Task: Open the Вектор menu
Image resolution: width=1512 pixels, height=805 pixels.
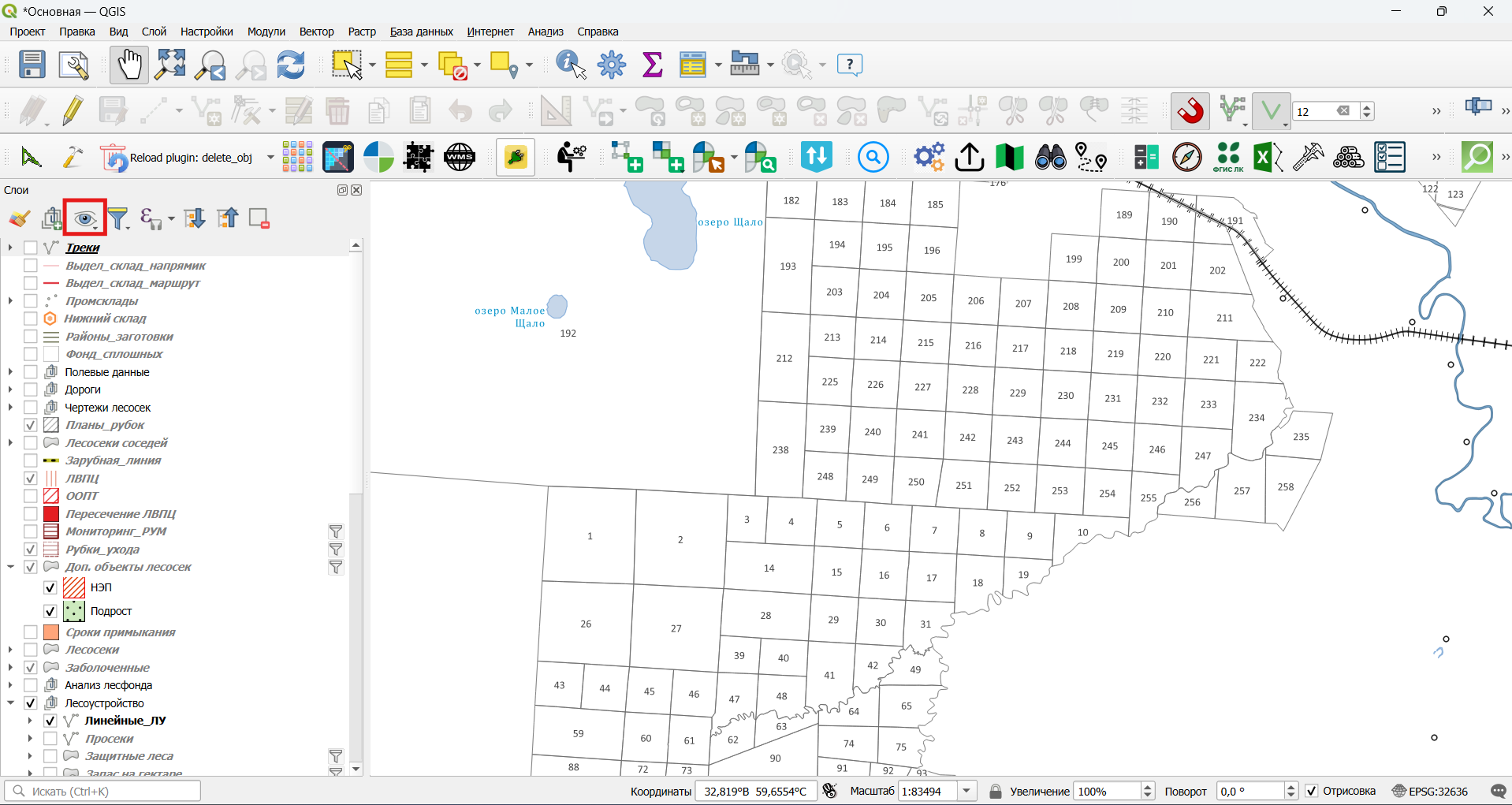Action: (316, 32)
